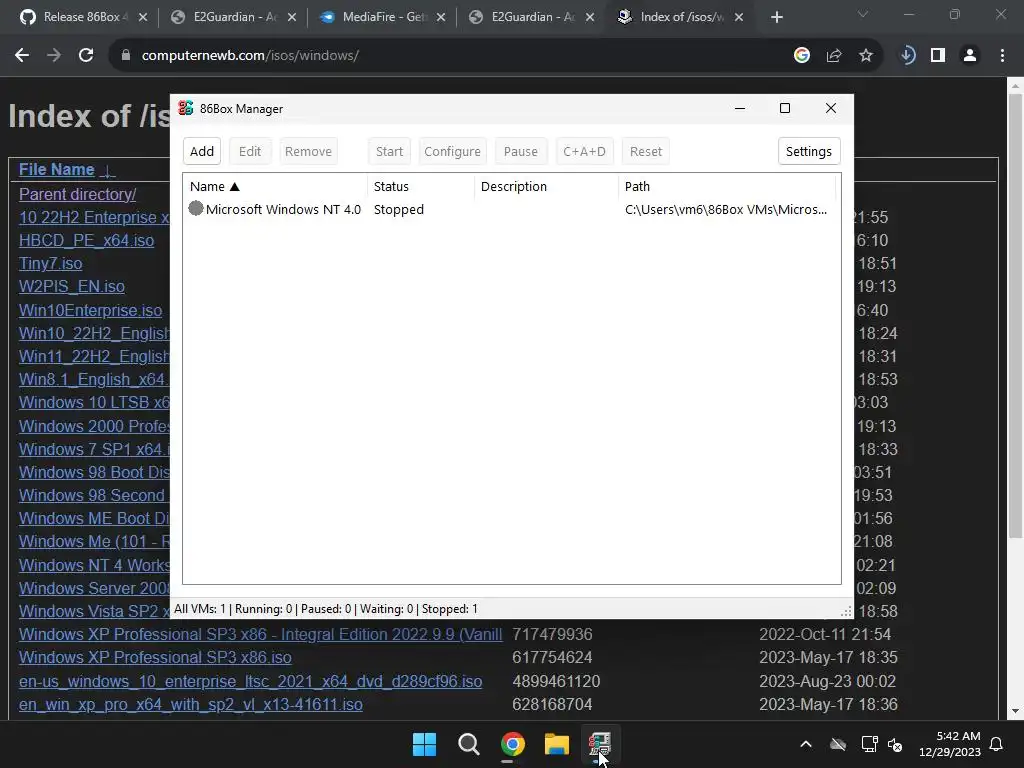Sort VMs by the Name column header
This screenshot has width=1024, height=768.
(x=275, y=187)
